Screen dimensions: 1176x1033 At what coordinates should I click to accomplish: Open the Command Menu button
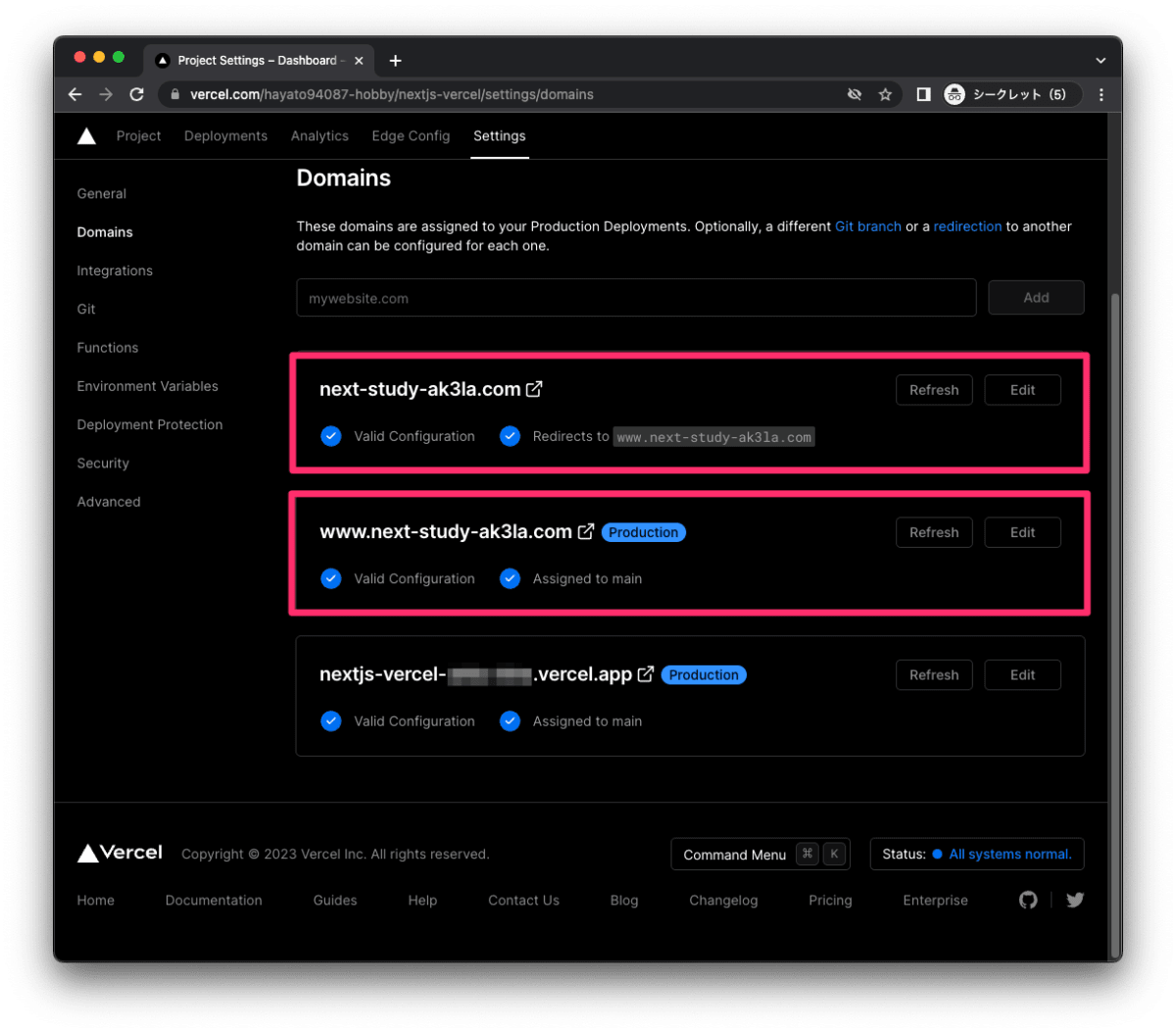(759, 854)
